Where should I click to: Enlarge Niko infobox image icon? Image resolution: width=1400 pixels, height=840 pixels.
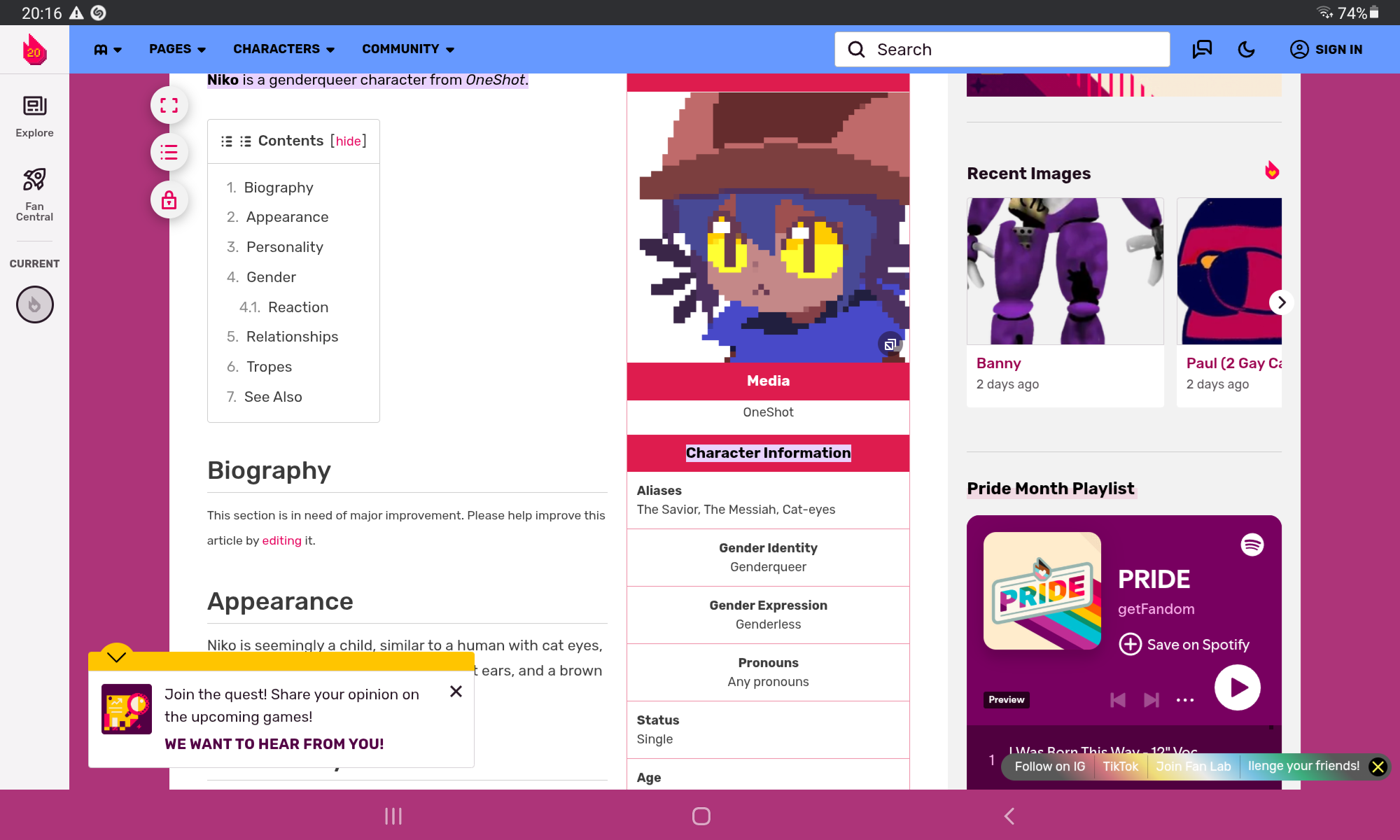[890, 344]
